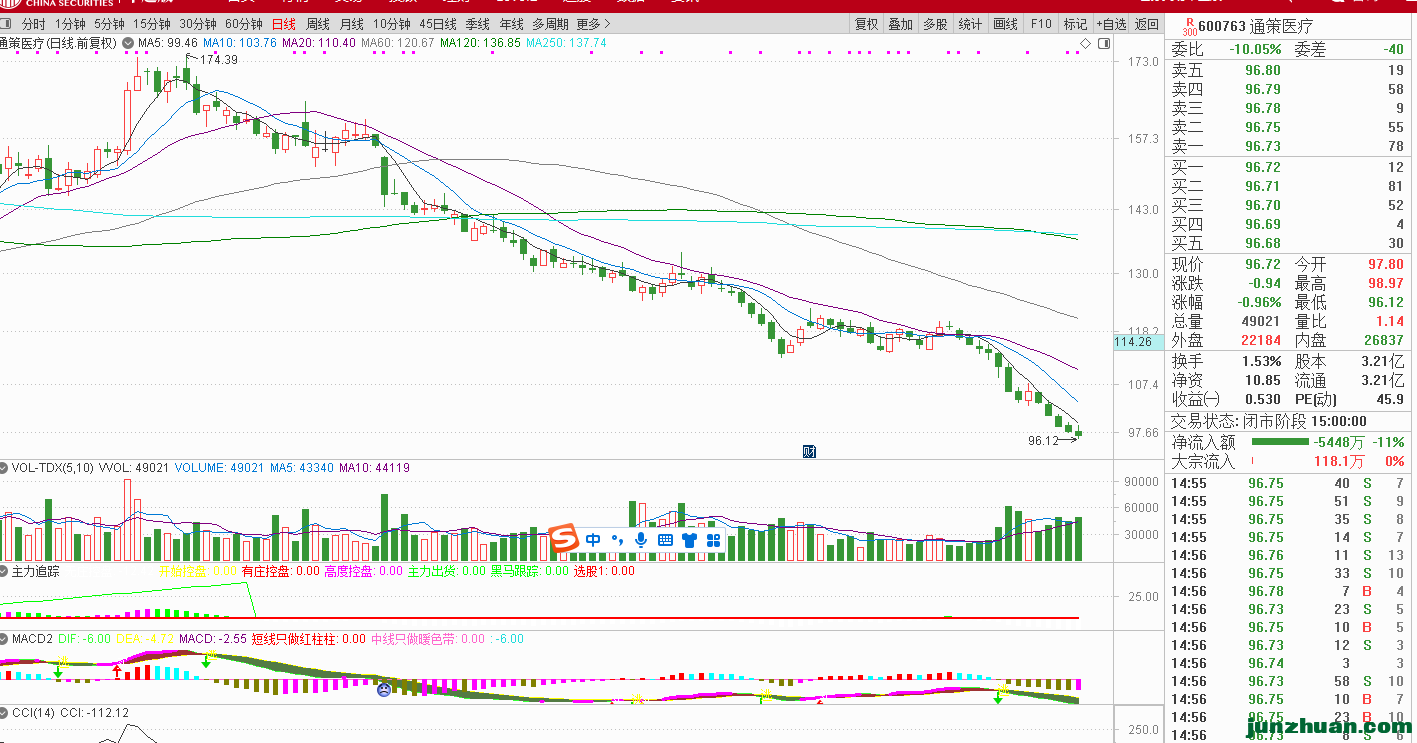Click the 114.26 price marker on axis

point(1133,342)
